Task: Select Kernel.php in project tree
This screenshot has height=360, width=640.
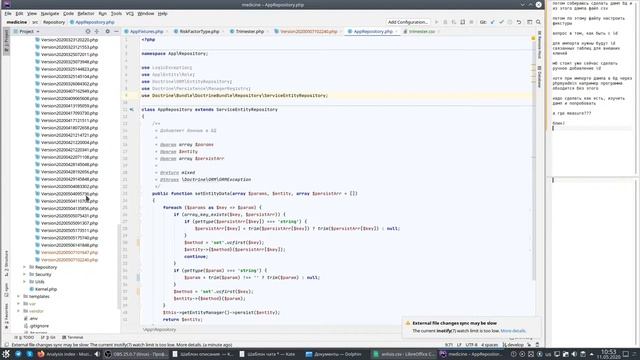Action: (x=46, y=289)
